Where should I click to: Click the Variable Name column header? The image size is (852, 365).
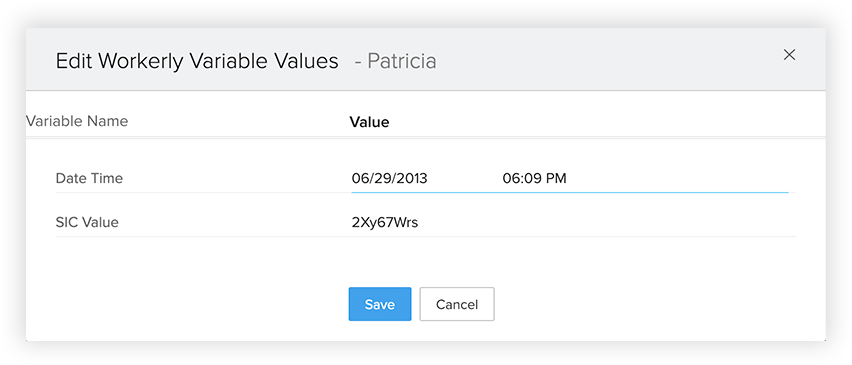77,121
